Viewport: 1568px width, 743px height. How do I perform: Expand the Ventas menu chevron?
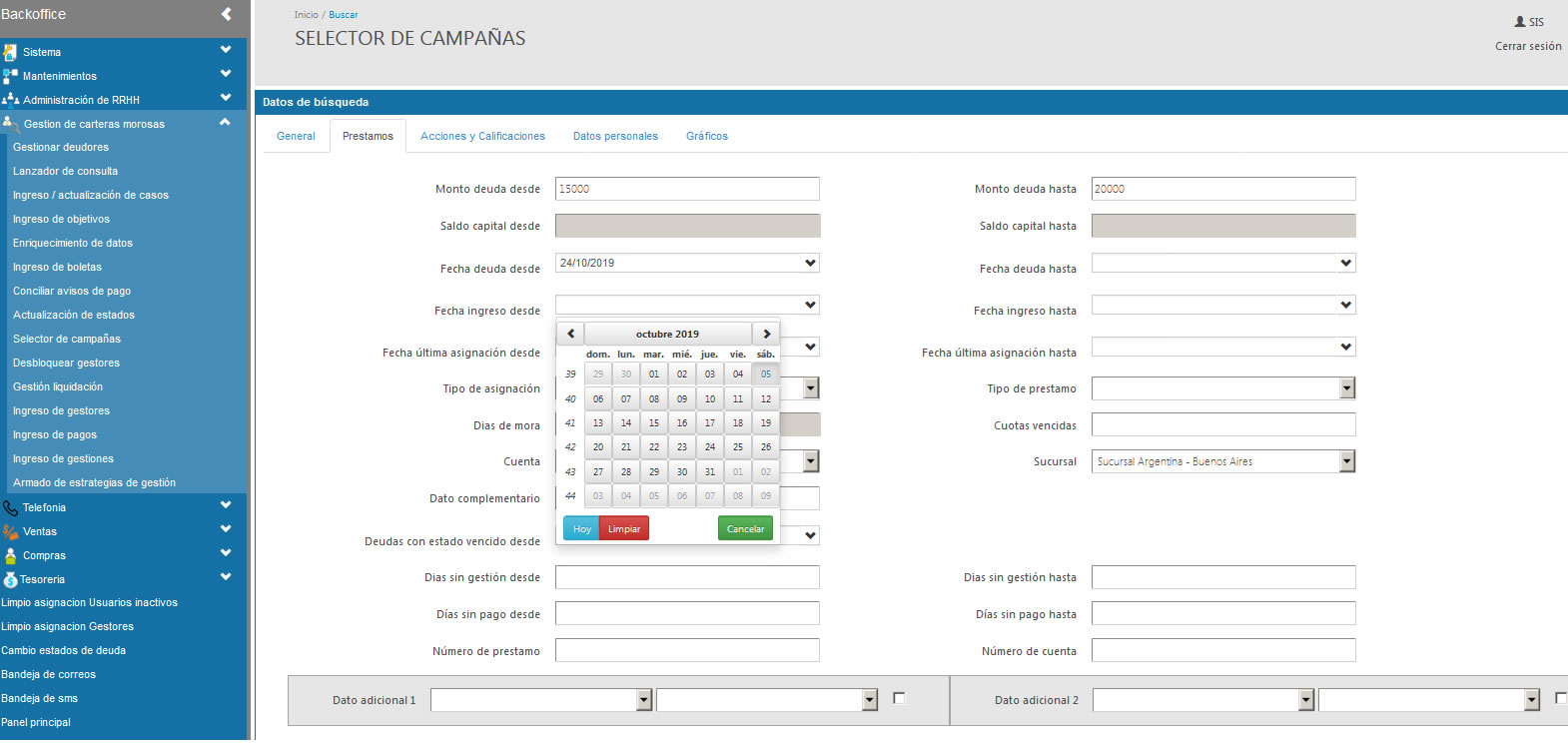point(226,528)
